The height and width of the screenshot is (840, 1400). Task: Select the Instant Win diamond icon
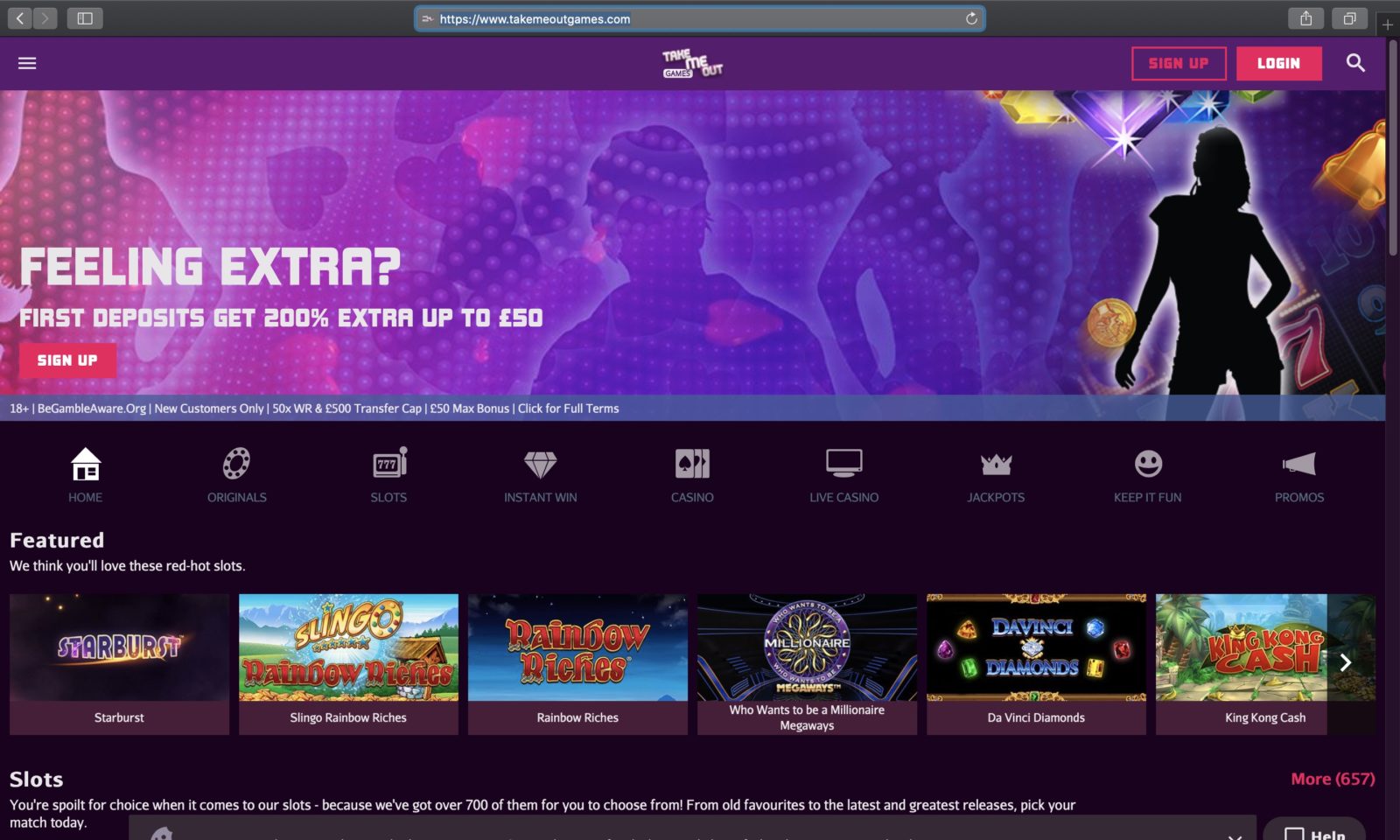[x=540, y=464]
